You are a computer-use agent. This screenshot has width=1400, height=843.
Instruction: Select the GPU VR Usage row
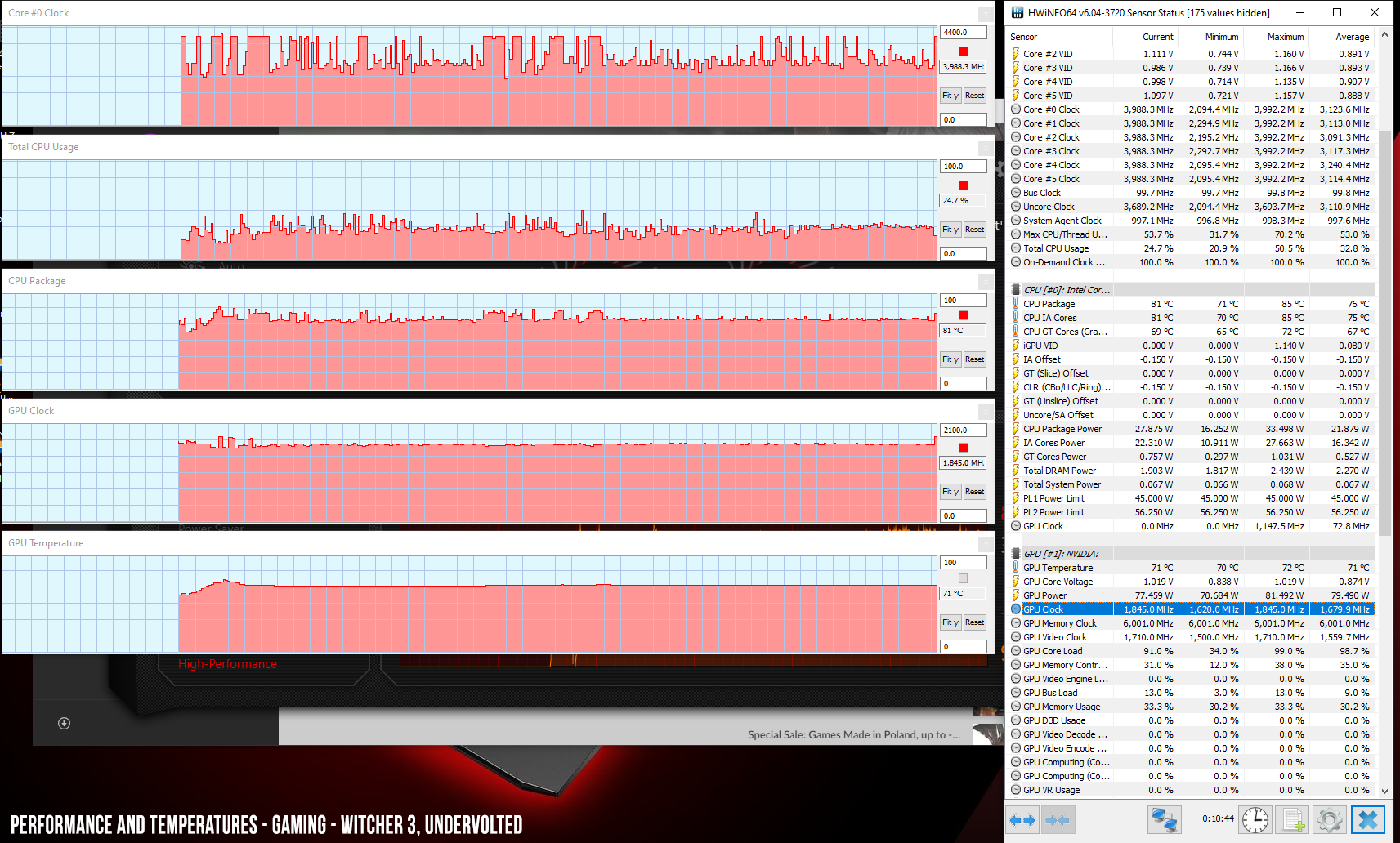[x=1192, y=790]
